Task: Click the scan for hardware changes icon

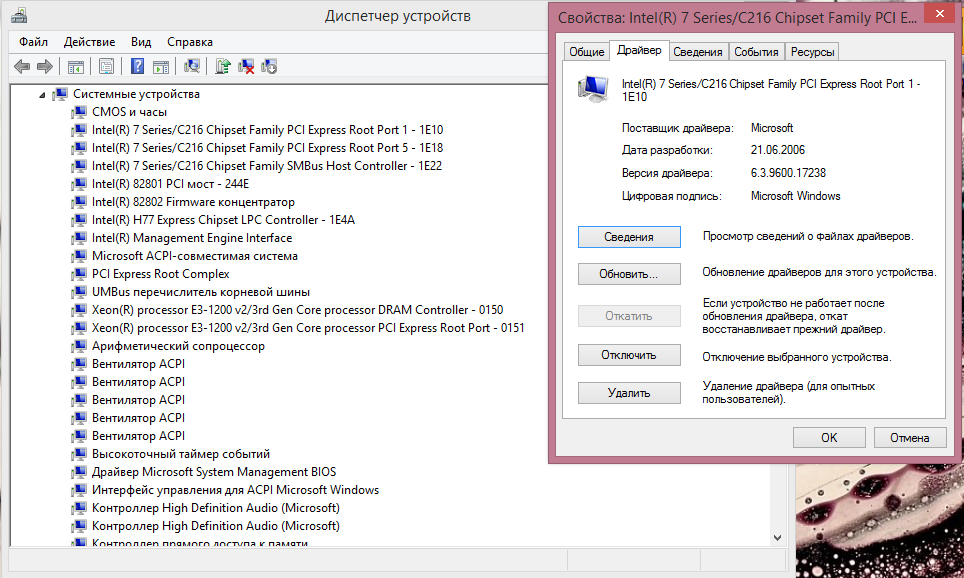Action: (192, 66)
